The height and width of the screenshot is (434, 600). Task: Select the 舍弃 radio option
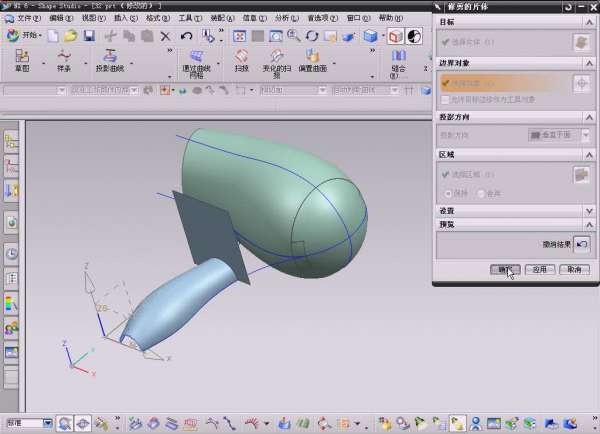pyautogui.click(x=480, y=193)
